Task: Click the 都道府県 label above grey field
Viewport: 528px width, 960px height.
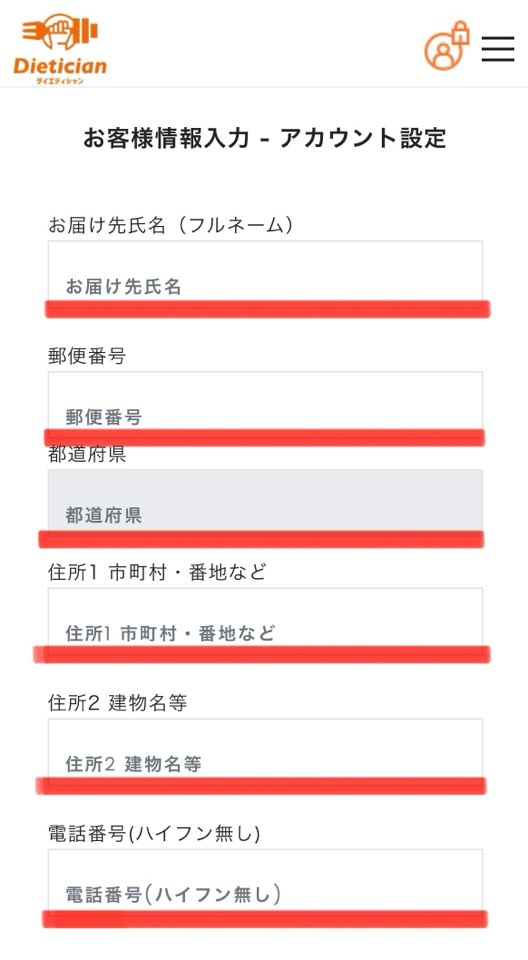Action: click(87, 454)
